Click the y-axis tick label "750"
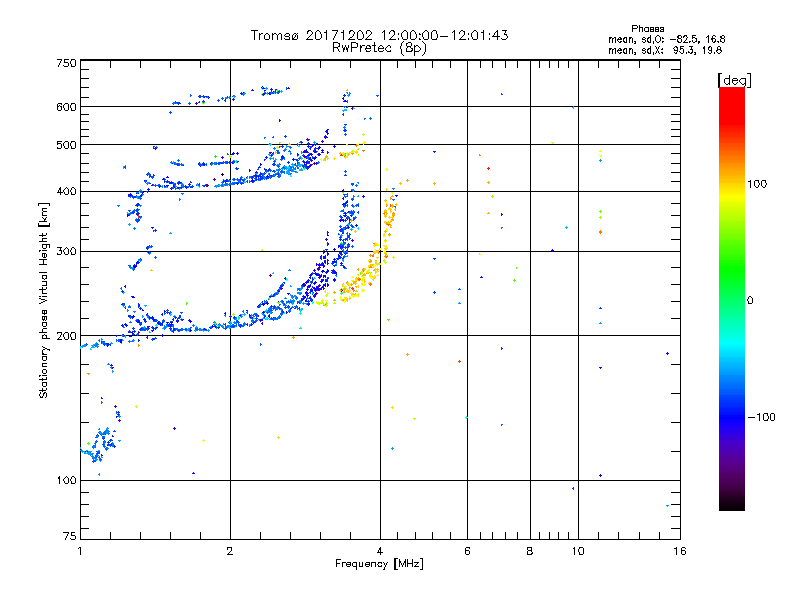The width and height of the screenshot is (800, 600). tap(66, 63)
